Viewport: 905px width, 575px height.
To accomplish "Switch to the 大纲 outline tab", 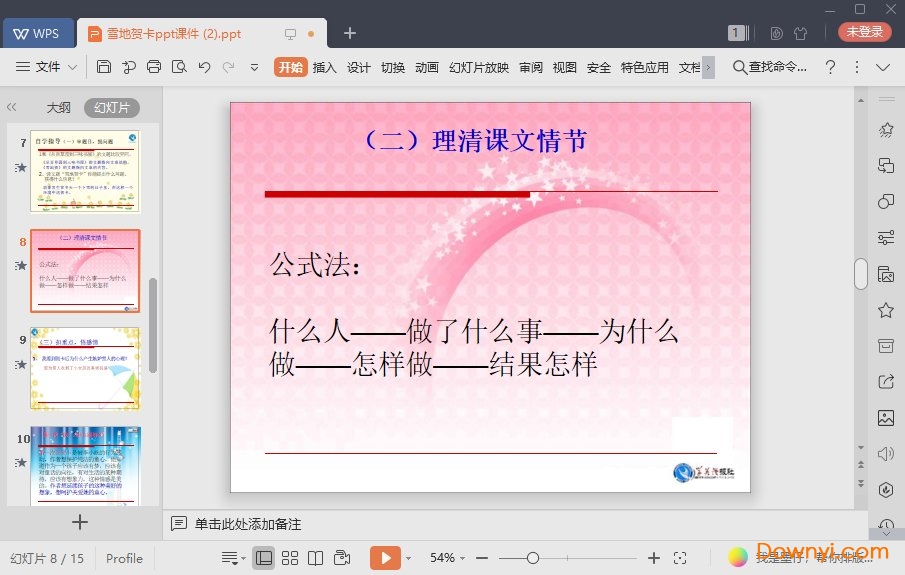I will (58, 107).
